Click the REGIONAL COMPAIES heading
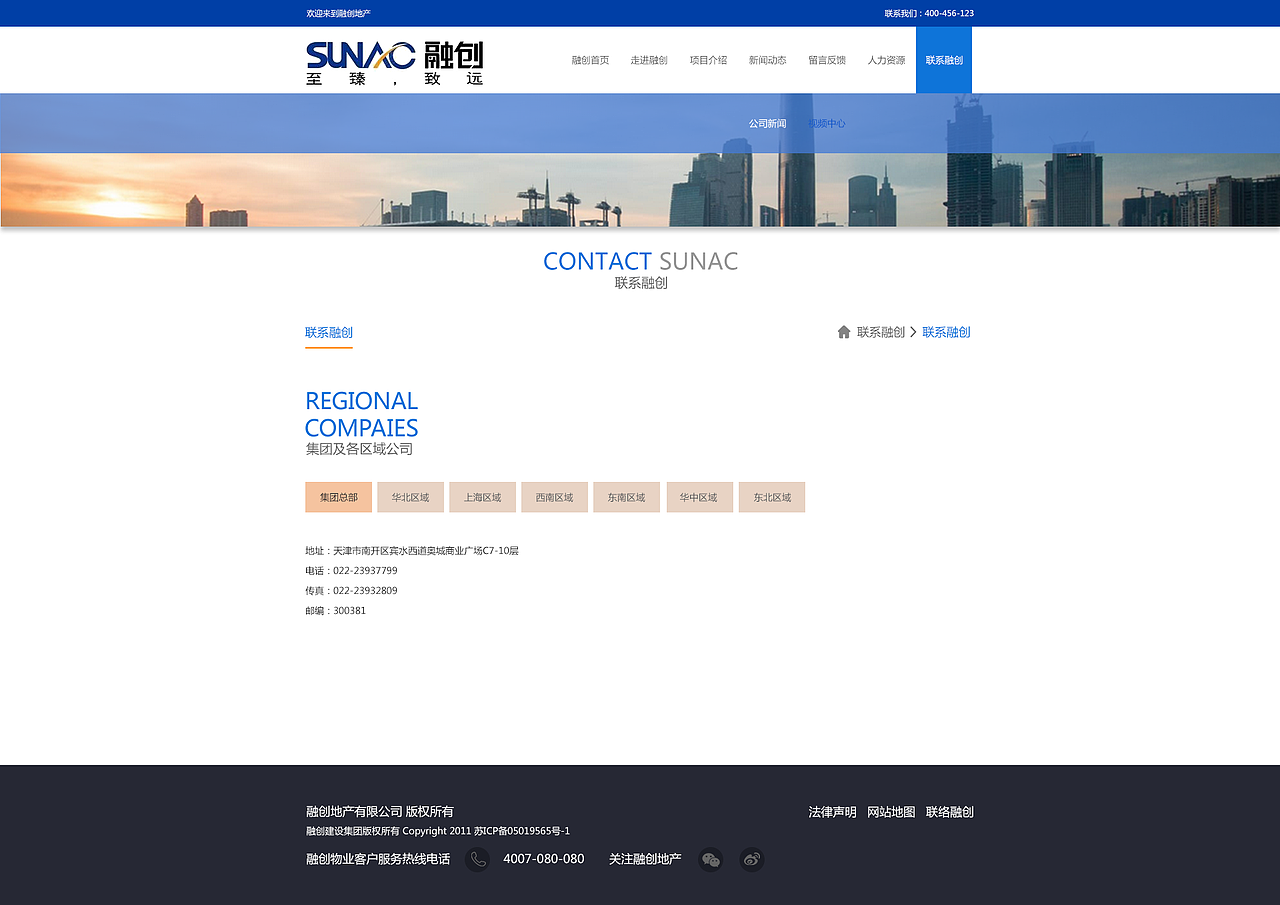Screen dimensions: 1280x905 pyautogui.click(x=362, y=414)
